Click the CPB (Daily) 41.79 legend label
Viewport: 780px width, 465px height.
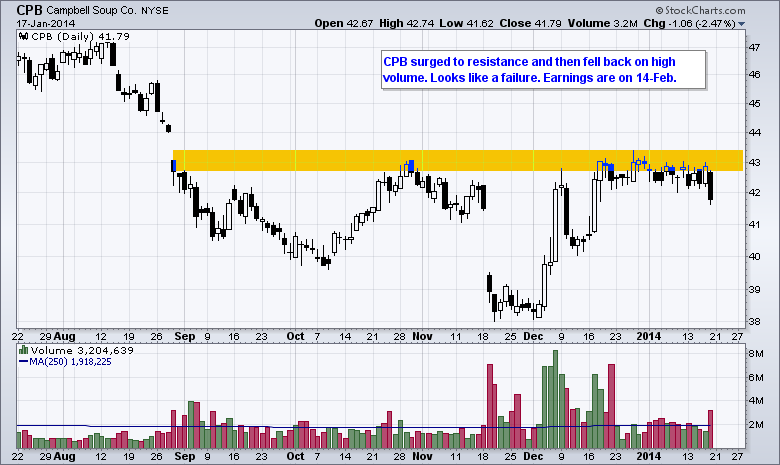(80, 36)
